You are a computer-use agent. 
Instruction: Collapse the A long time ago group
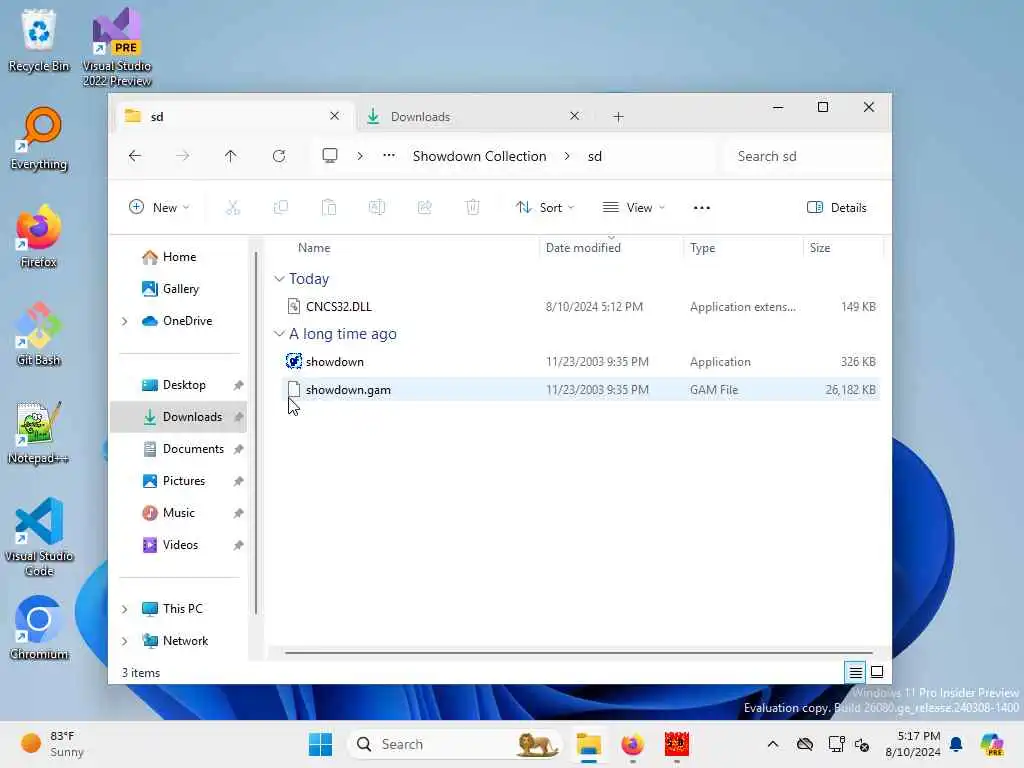(279, 334)
